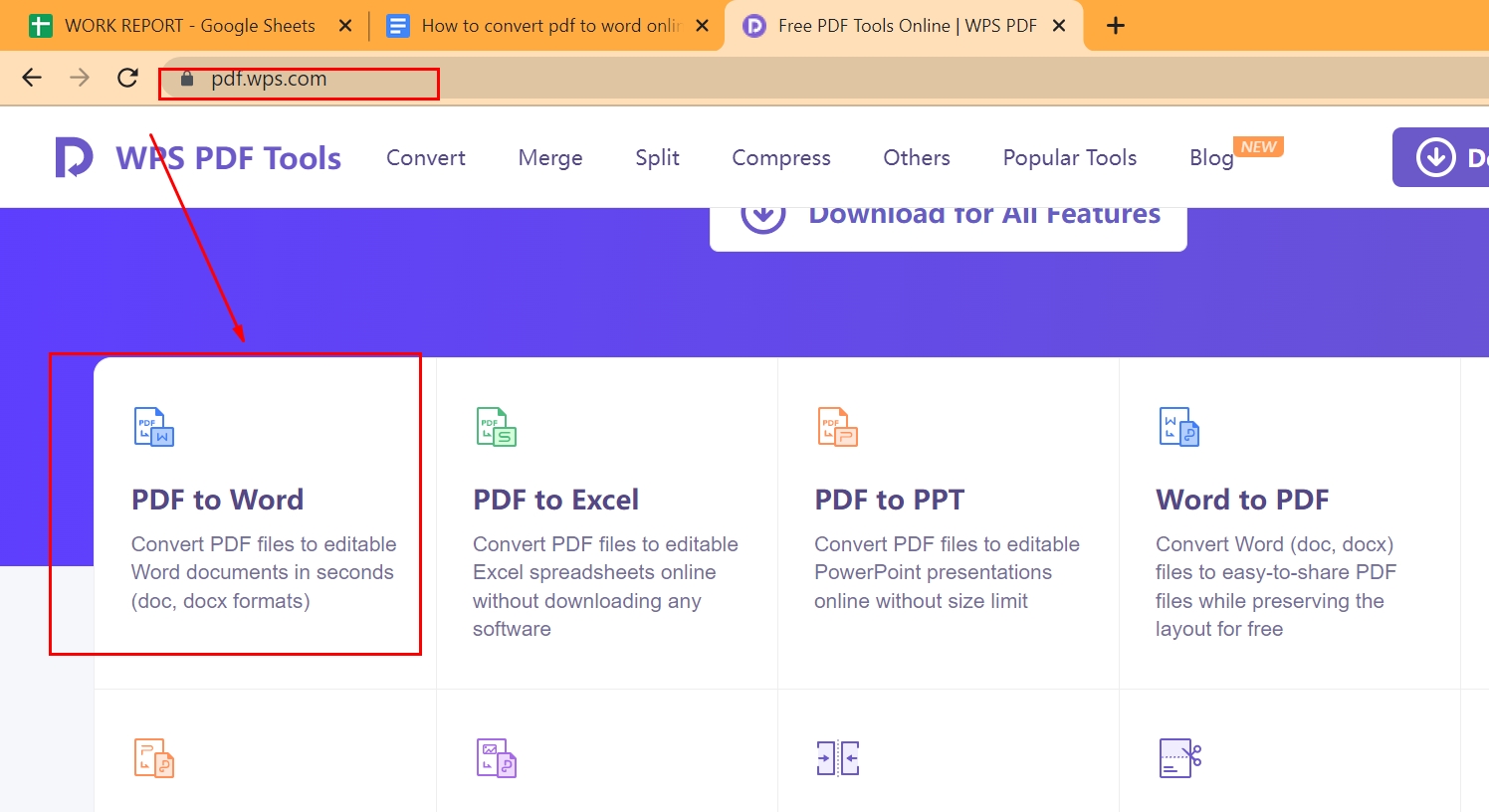This screenshot has height=812, width=1489.
Task: Click the Split navigation item
Action: 657,157
